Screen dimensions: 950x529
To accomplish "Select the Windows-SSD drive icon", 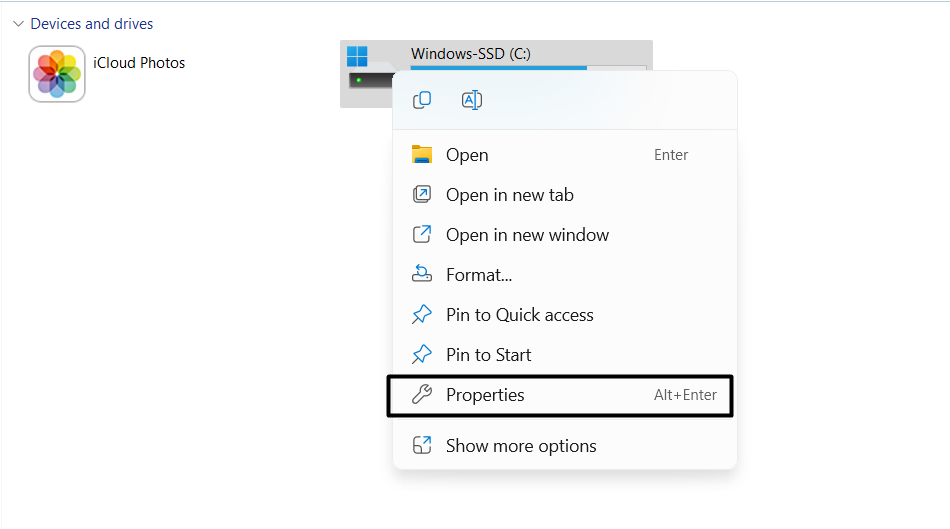I will [x=366, y=71].
